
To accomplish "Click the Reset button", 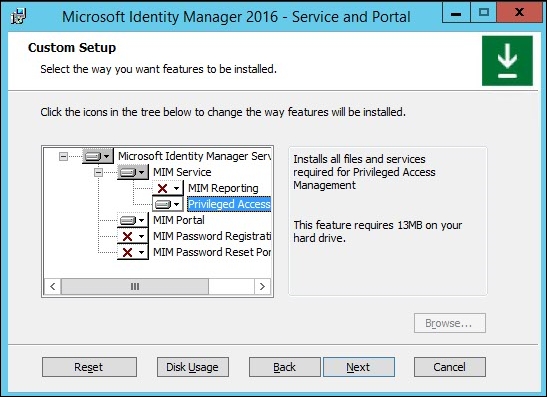I will (x=89, y=367).
